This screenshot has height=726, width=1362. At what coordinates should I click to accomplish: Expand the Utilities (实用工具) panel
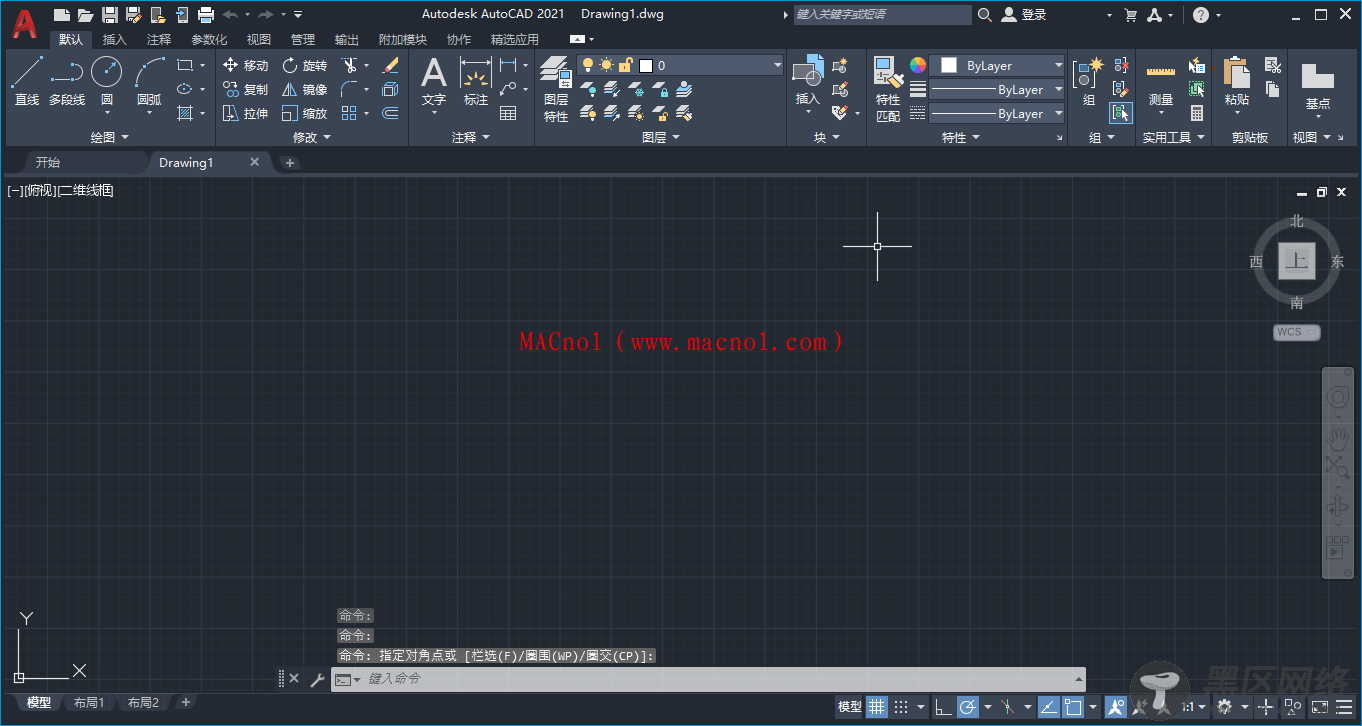1174,137
